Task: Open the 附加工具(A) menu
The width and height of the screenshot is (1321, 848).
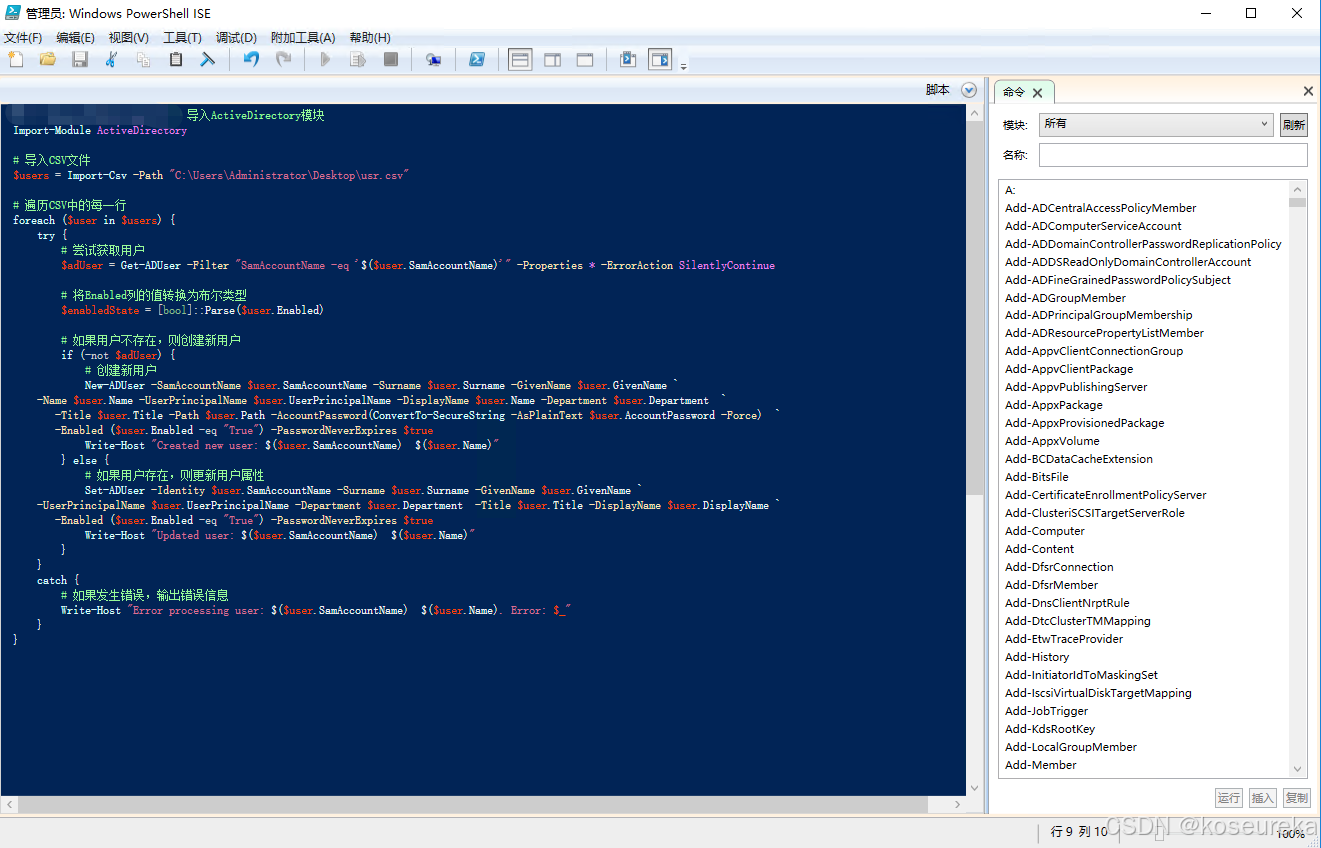Action: click(x=303, y=37)
